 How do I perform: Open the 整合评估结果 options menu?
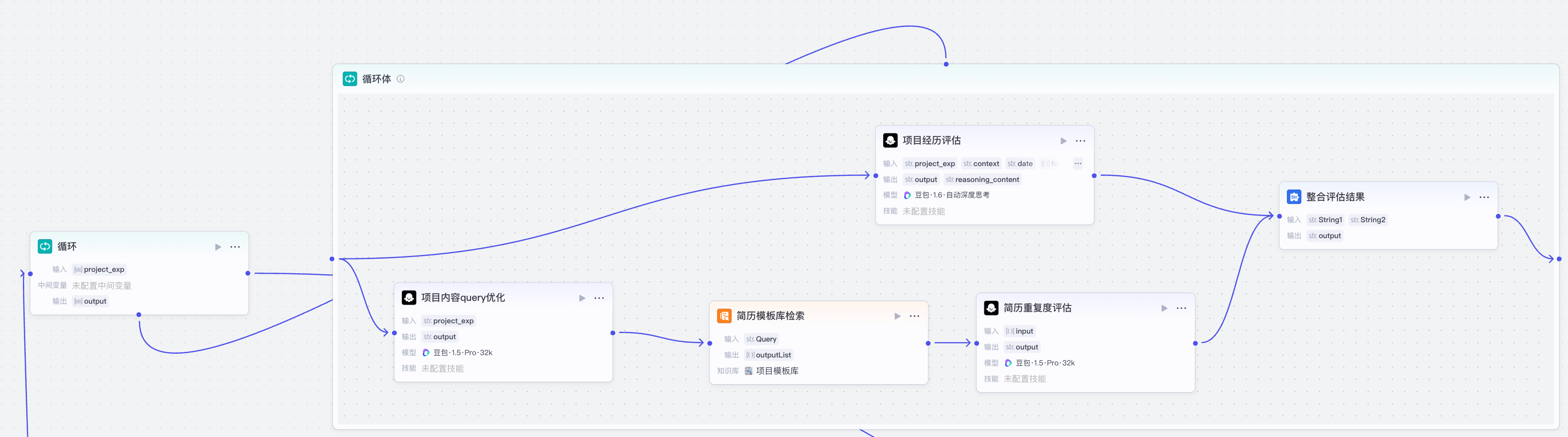(1484, 197)
